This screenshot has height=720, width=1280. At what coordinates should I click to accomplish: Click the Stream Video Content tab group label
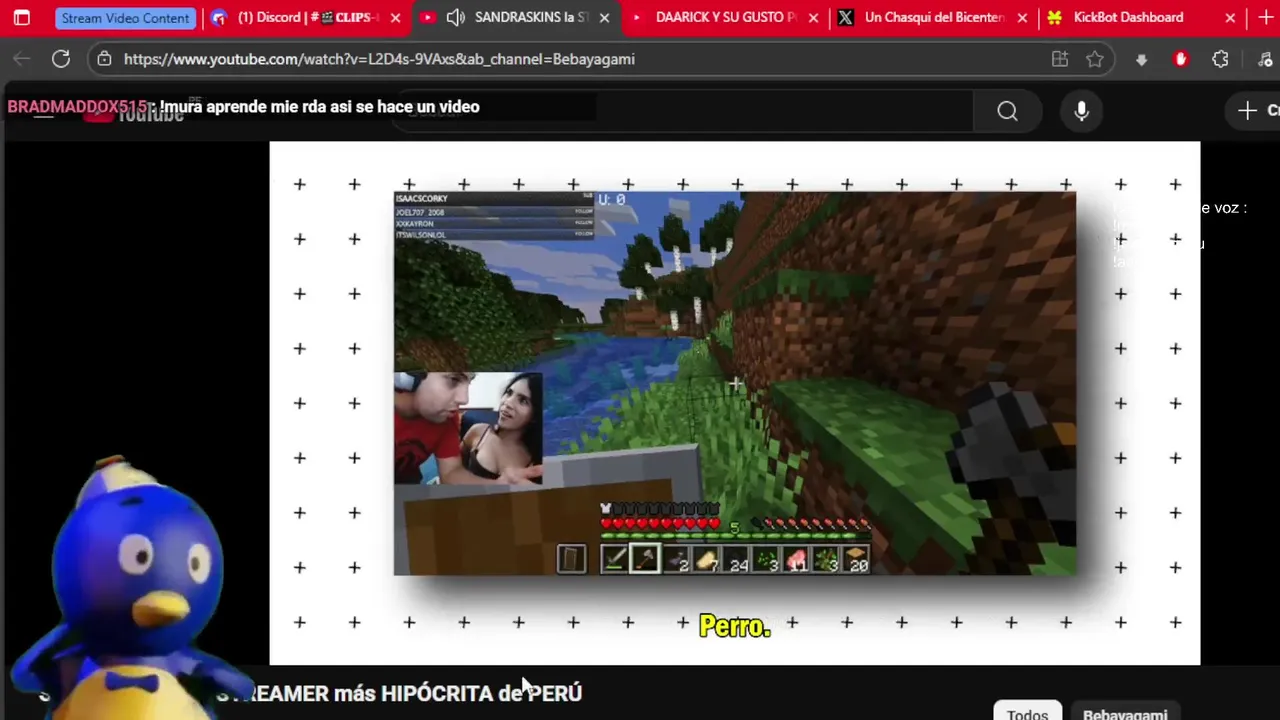(125, 18)
